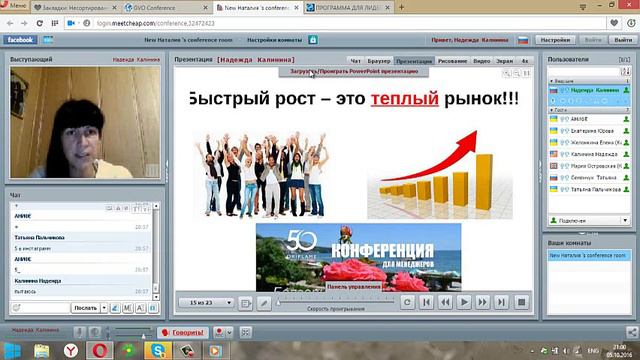Image resolution: width=640 pixels, height=360 pixels.
Task: Click the blue chat icon after font button
Action: (153, 308)
